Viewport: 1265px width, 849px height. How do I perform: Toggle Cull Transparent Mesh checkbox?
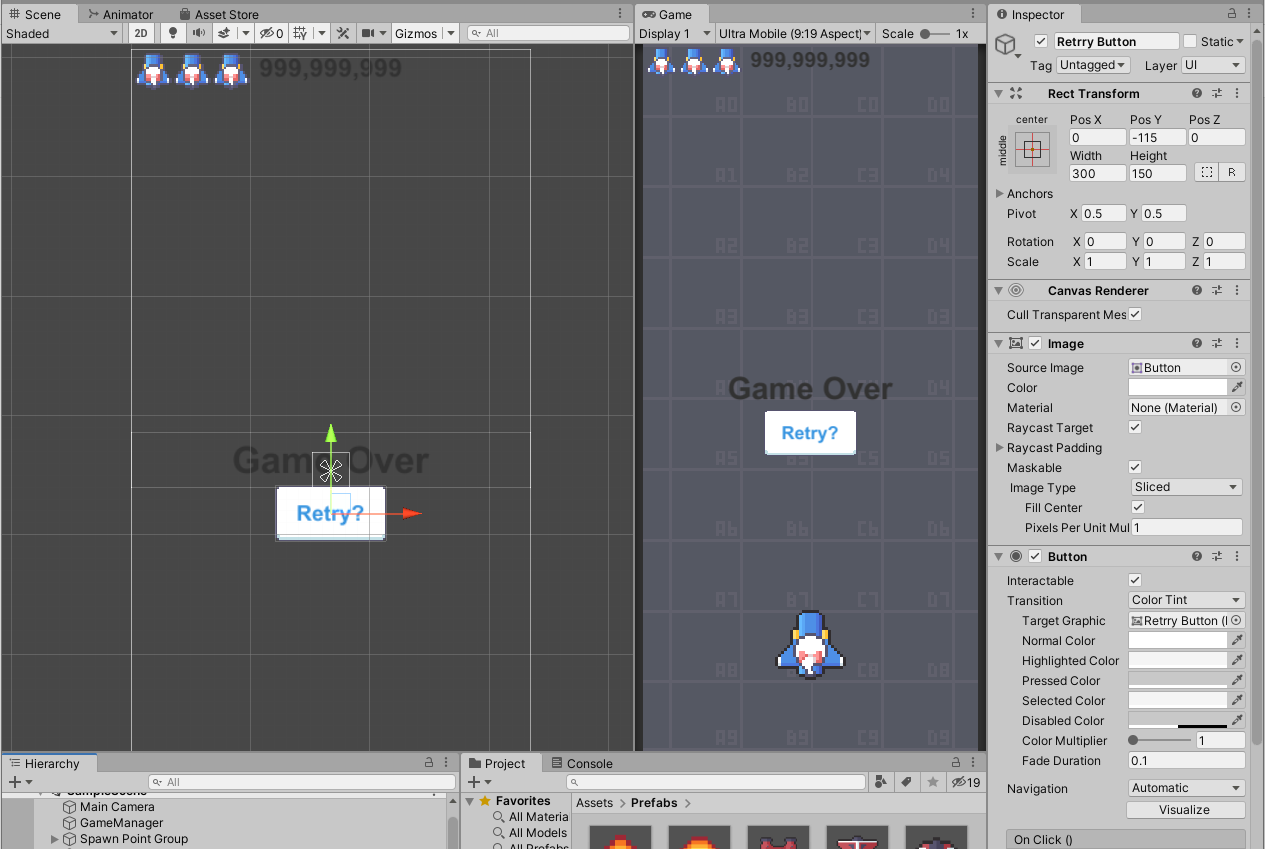click(1135, 314)
